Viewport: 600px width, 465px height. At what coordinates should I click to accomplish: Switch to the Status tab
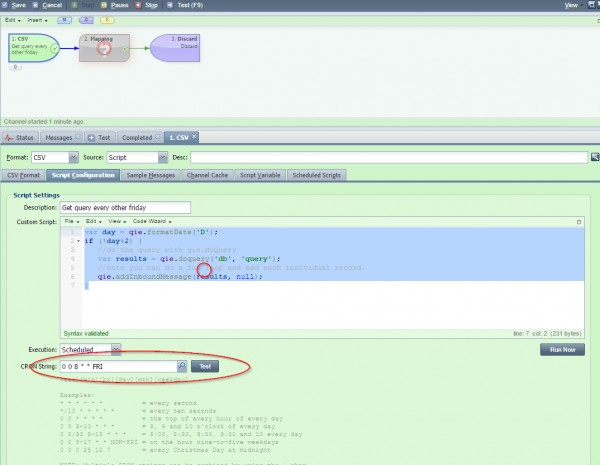click(20, 137)
